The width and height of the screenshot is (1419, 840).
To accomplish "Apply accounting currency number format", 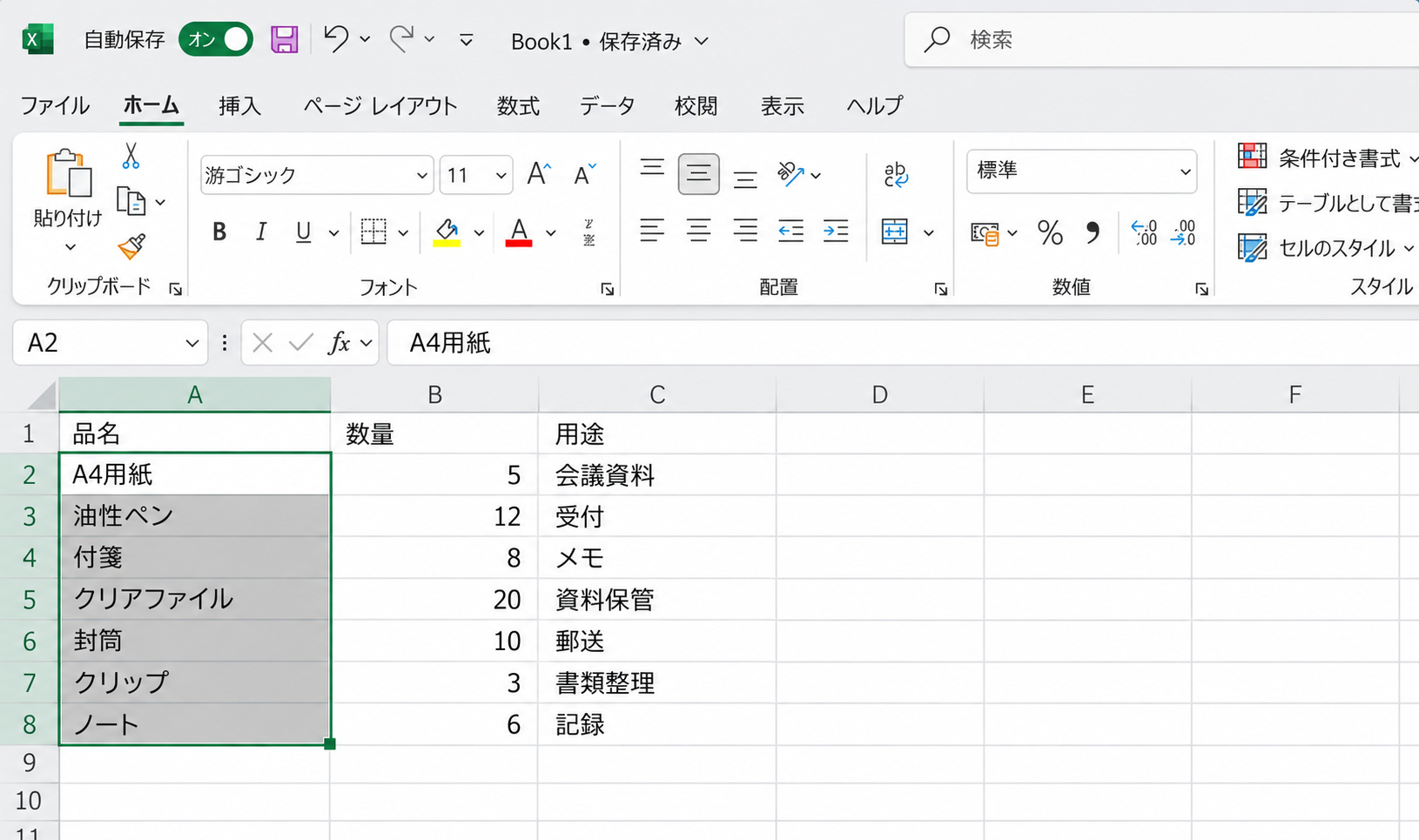I will coord(985,233).
